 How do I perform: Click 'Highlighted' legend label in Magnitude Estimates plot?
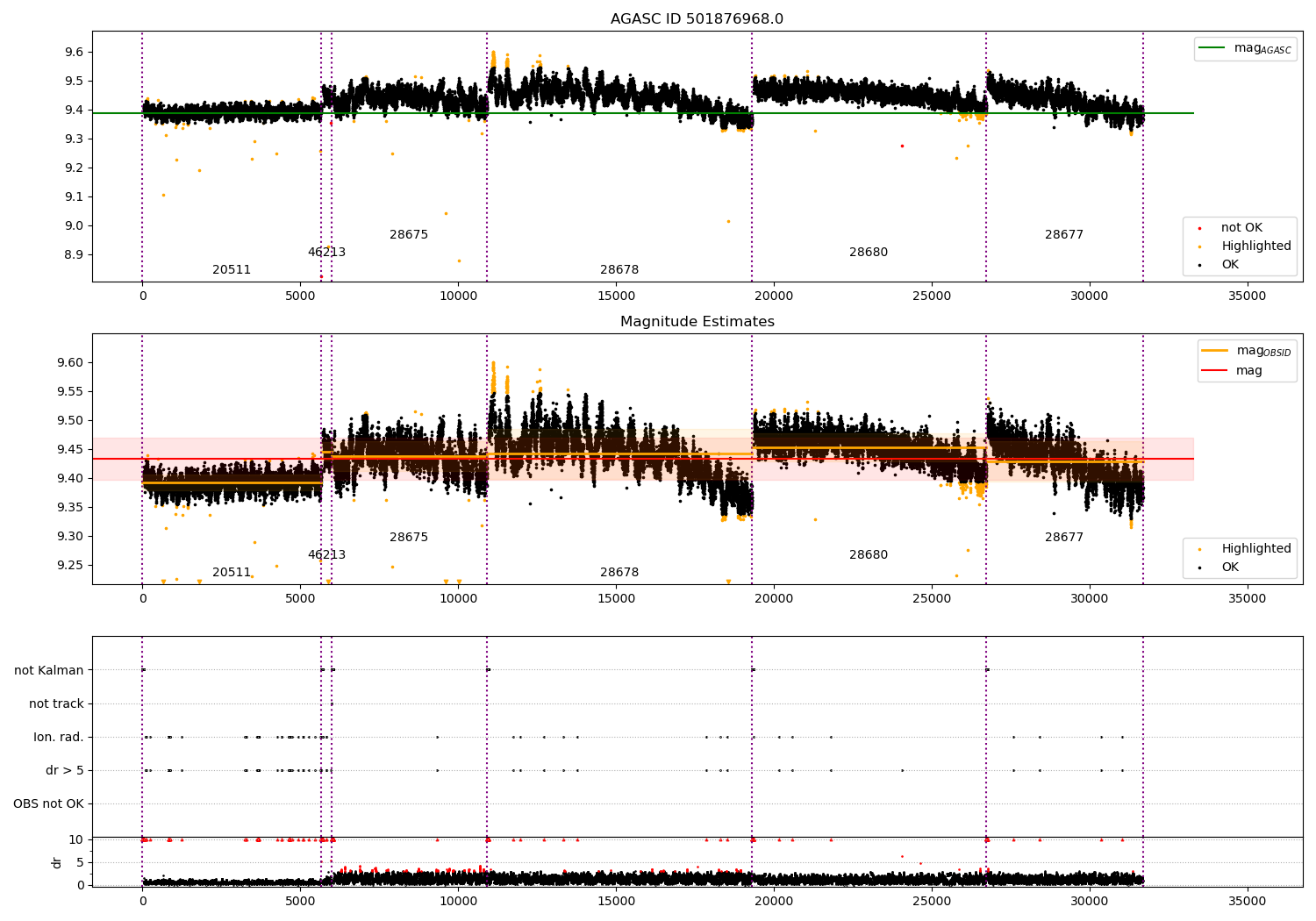1256,549
